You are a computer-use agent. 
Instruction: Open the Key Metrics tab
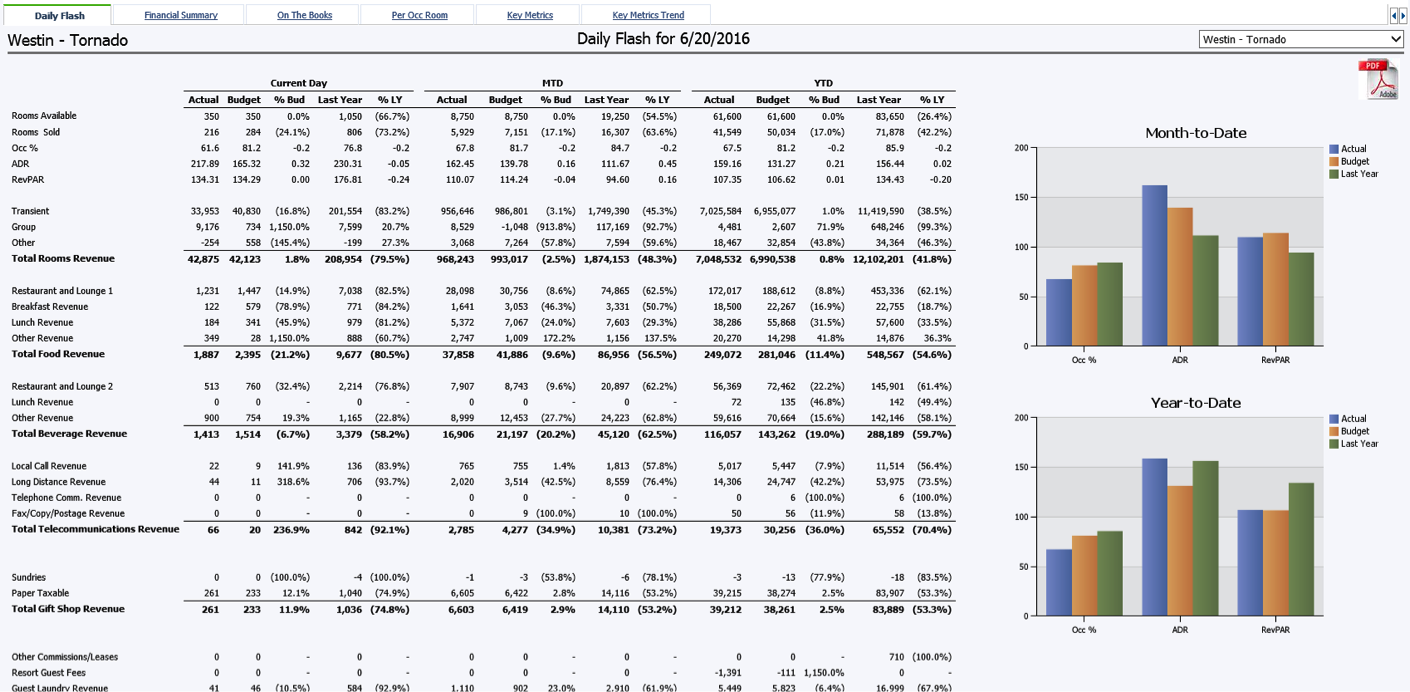(x=529, y=15)
